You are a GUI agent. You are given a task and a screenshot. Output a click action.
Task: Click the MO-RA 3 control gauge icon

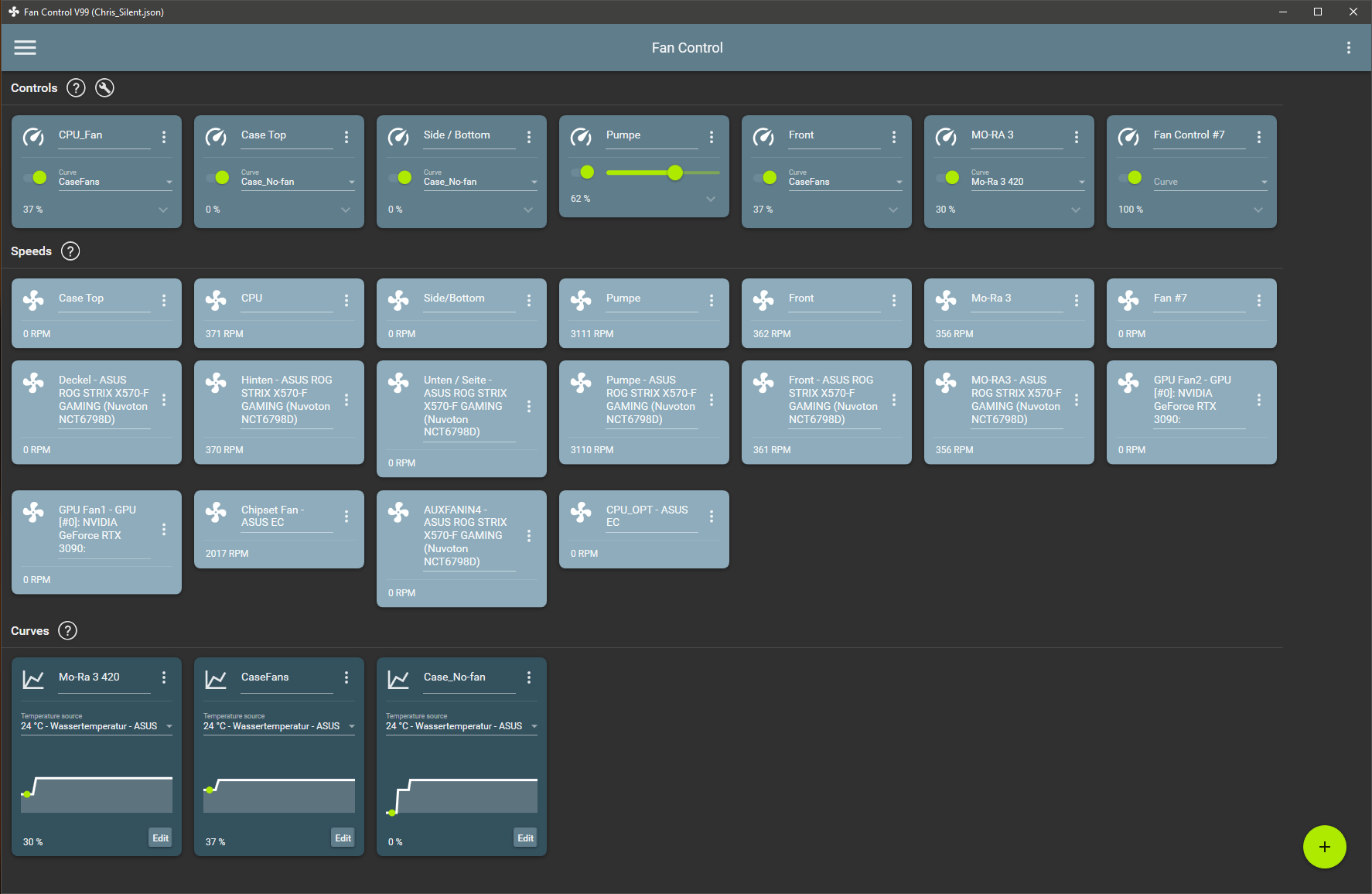click(946, 137)
